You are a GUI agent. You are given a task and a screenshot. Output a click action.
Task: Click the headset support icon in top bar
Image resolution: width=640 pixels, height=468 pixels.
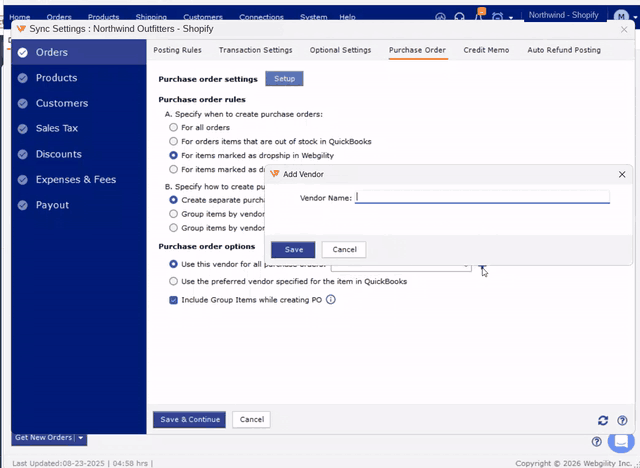click(x=460, y=17)
